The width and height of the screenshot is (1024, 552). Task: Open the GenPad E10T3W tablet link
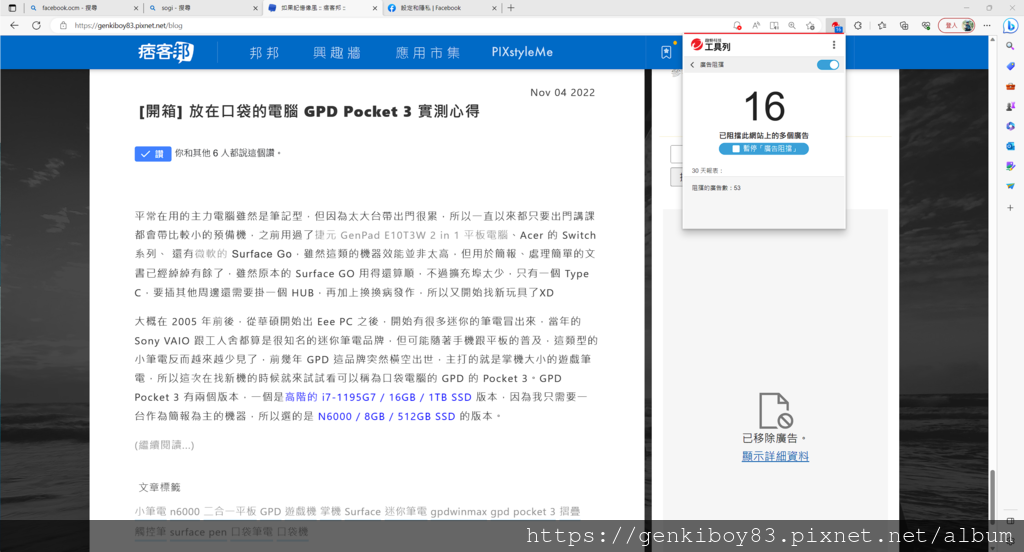coord(411,235)
